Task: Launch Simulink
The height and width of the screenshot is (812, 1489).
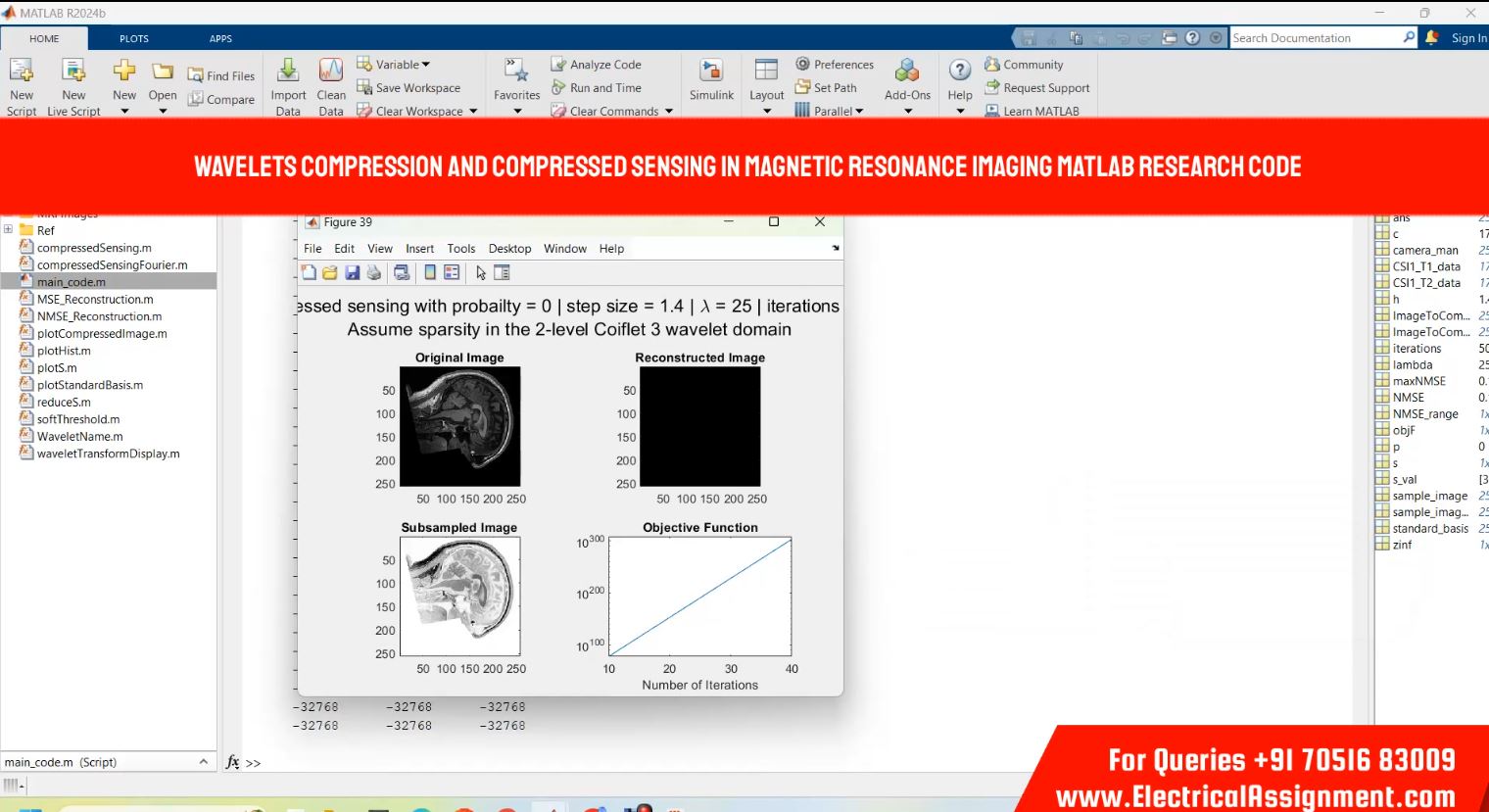Action: click(711, 80)
